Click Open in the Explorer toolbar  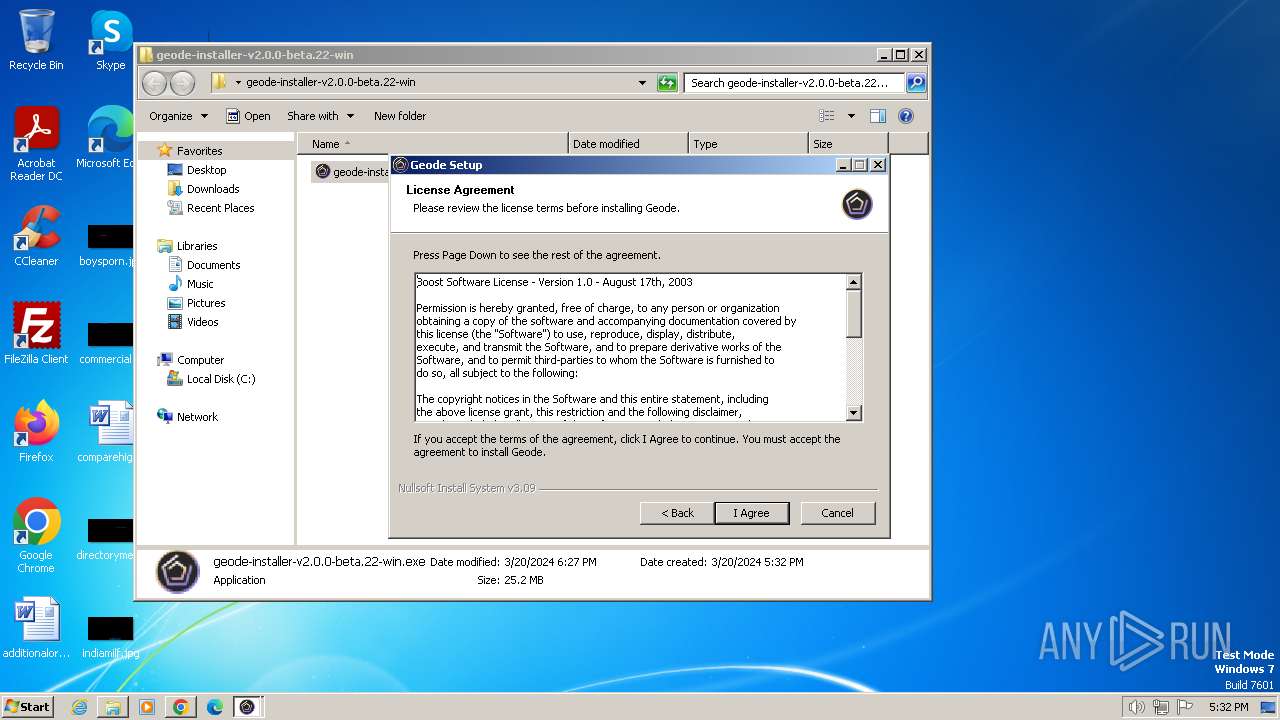coord(248,116)
